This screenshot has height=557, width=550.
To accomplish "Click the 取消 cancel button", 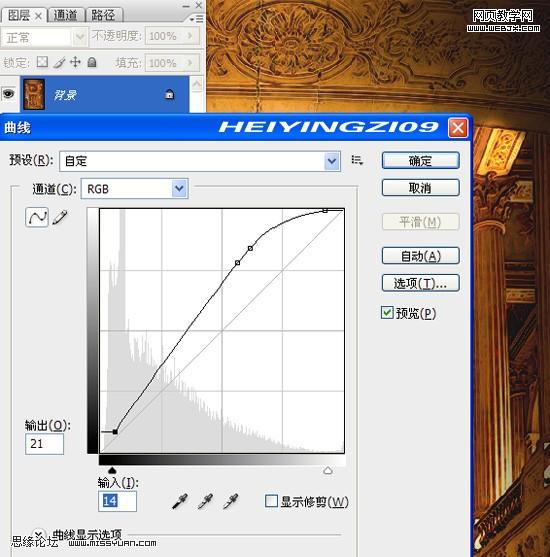I will pos(421,188).
